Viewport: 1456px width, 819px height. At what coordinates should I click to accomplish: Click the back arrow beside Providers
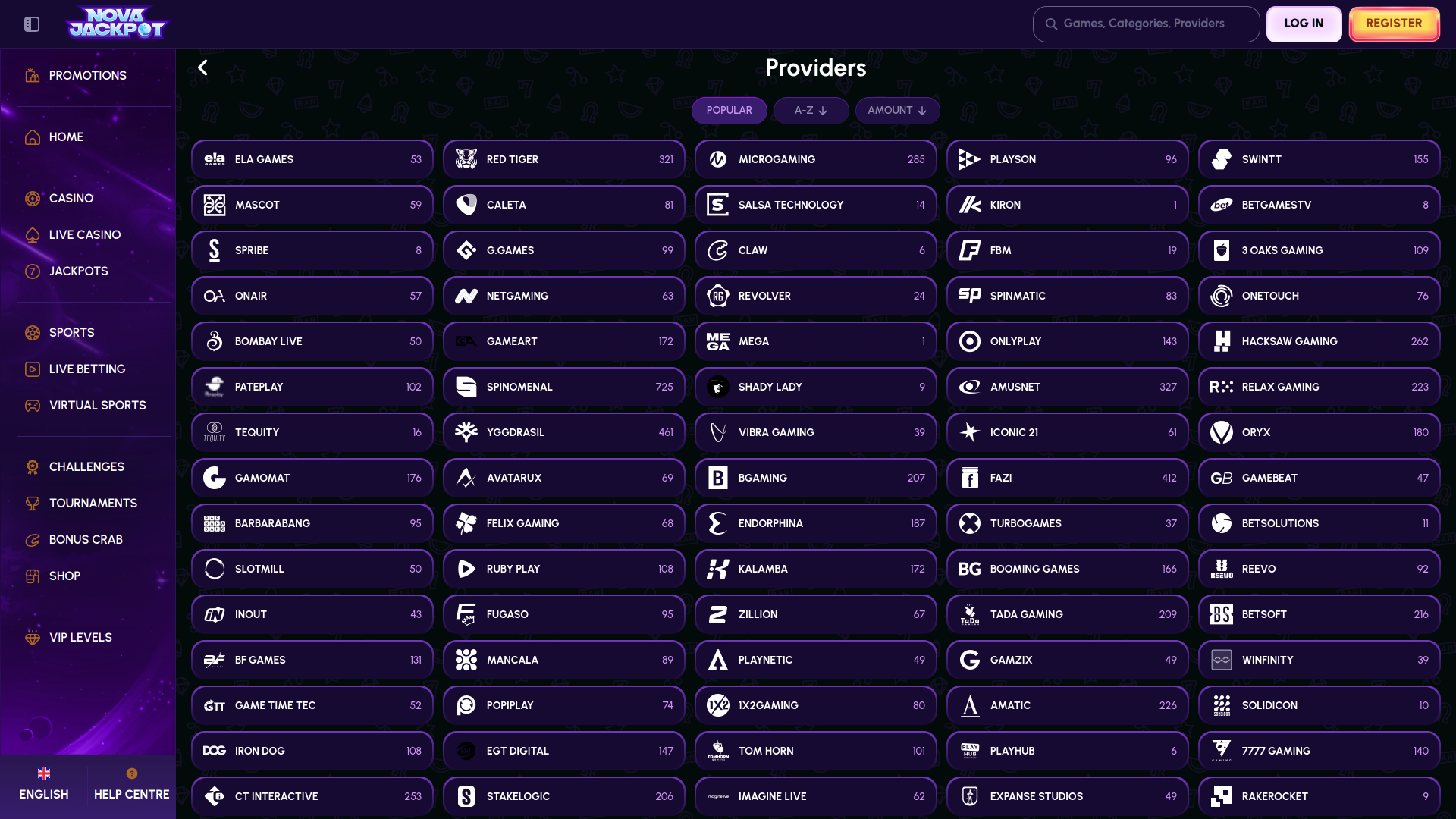[x=202, y=67]
